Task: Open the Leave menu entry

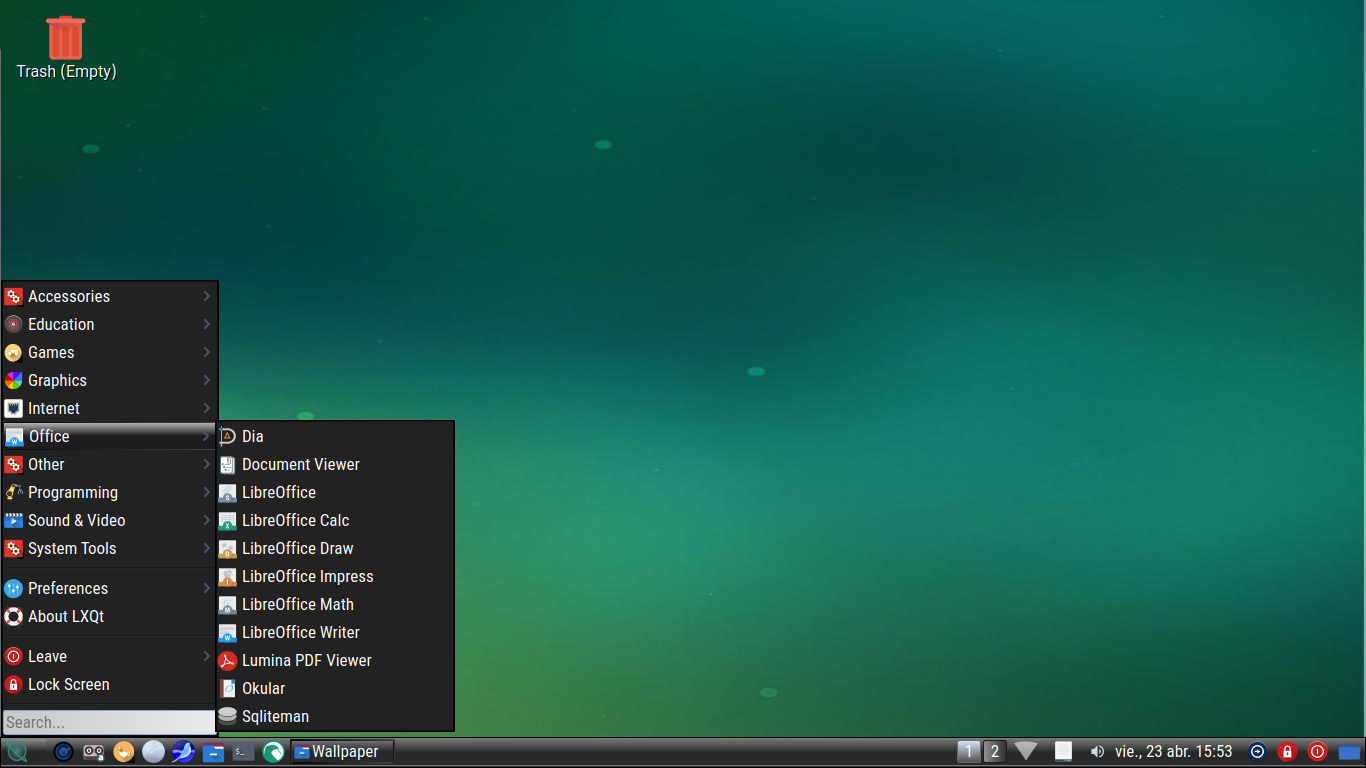Action: pos(109,656)
